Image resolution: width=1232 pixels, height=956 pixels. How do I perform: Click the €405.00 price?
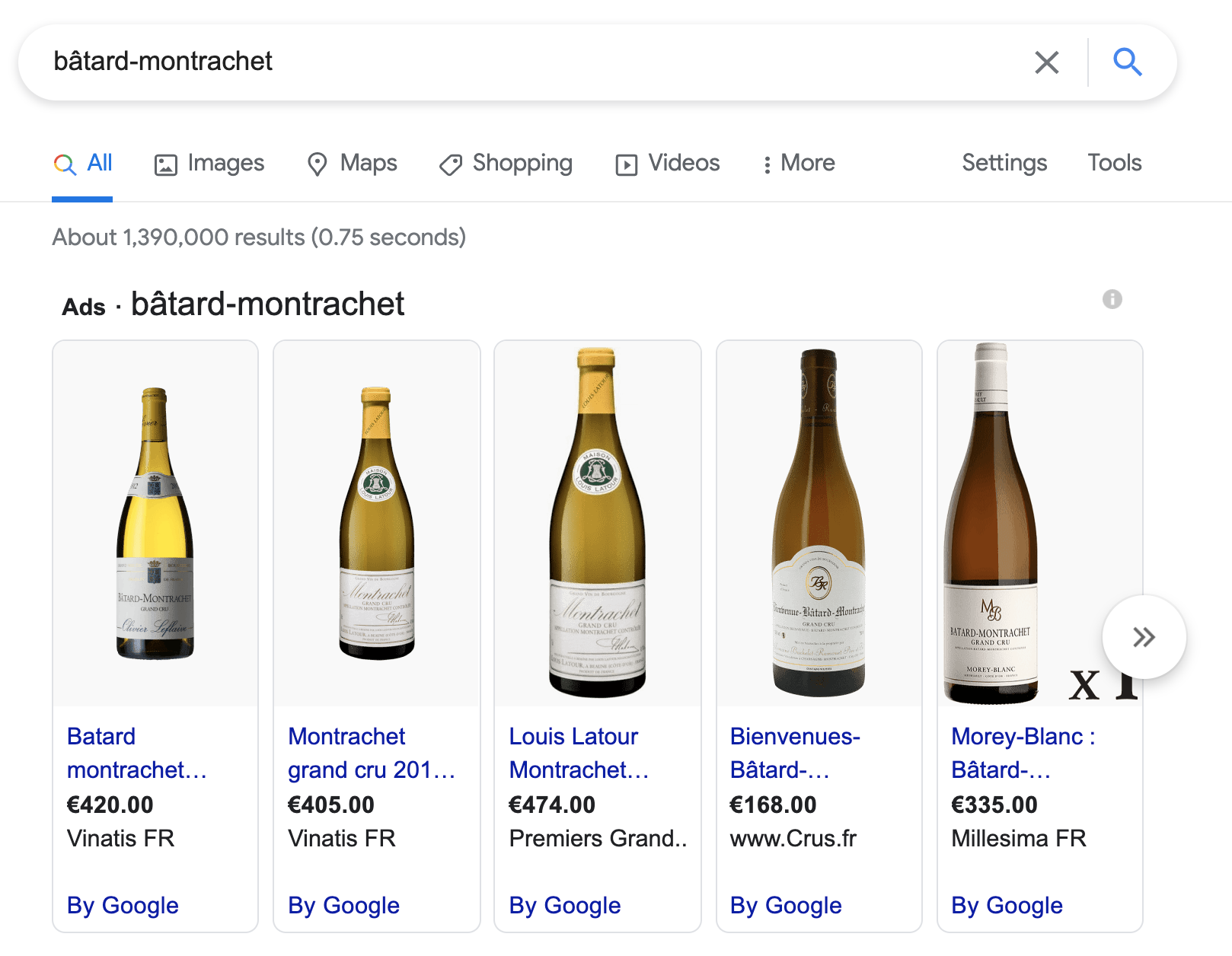pyautogui.click(x=331, y=805)
